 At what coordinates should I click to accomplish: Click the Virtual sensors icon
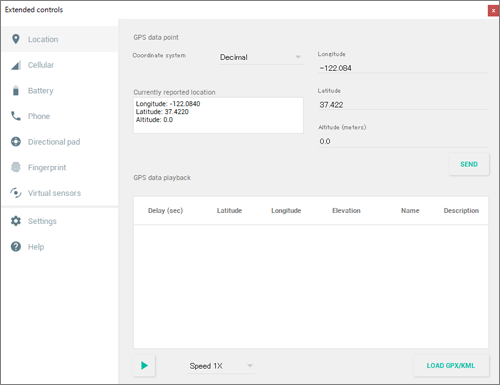(x=16, y=193)
